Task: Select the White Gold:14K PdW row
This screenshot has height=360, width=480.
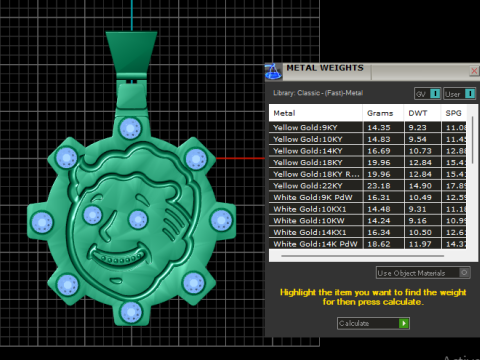Action: pyautogui.click(x=368, y=244)
